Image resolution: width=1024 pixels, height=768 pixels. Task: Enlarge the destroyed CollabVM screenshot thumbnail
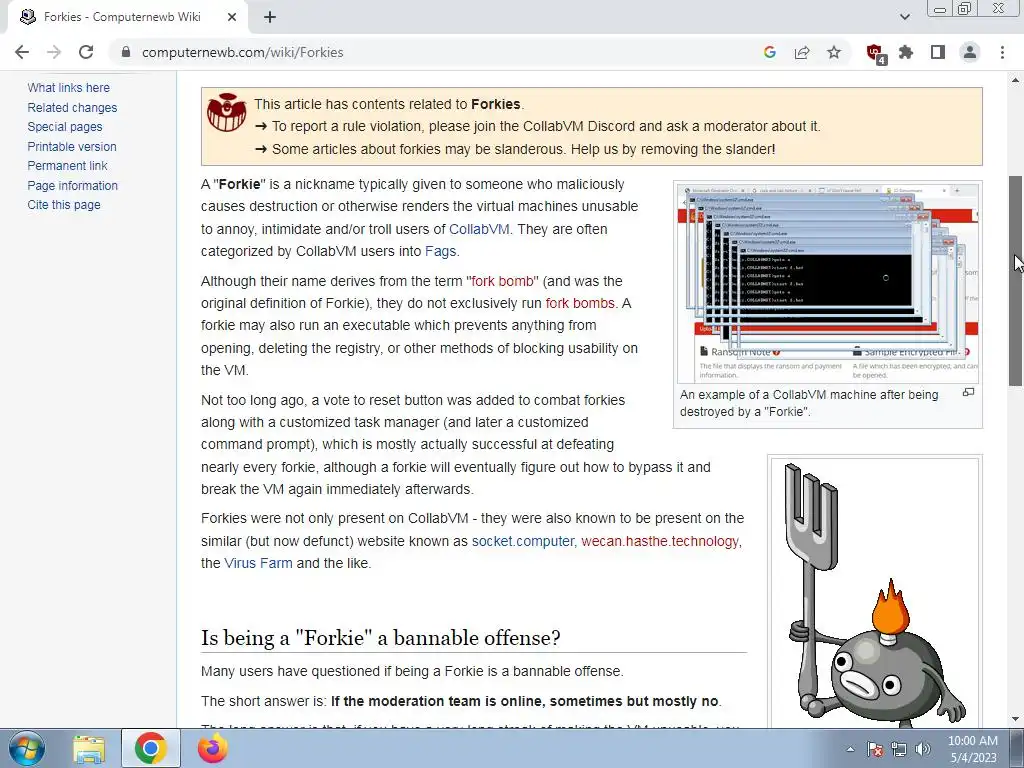tap(827, 282)
